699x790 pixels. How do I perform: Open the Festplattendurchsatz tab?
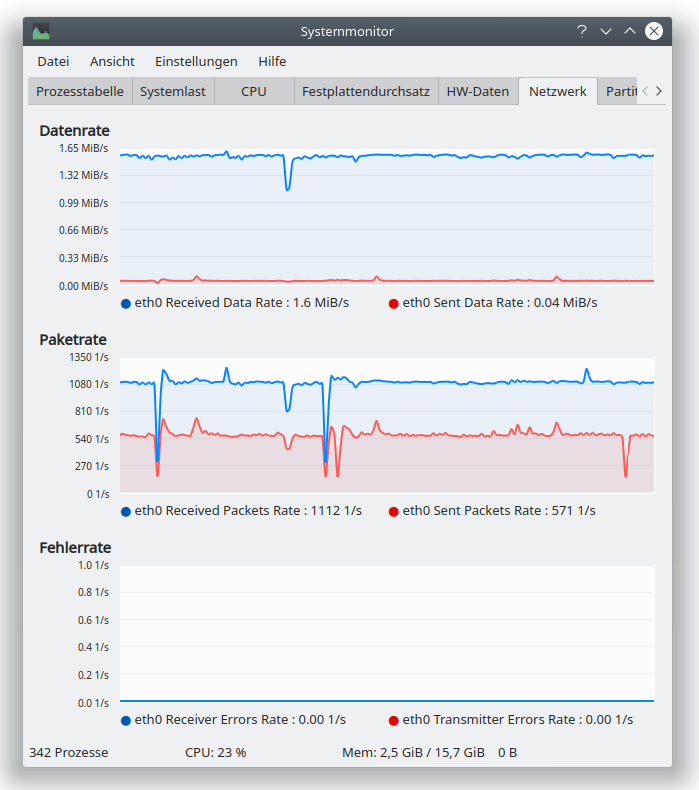tap(366, 91)
